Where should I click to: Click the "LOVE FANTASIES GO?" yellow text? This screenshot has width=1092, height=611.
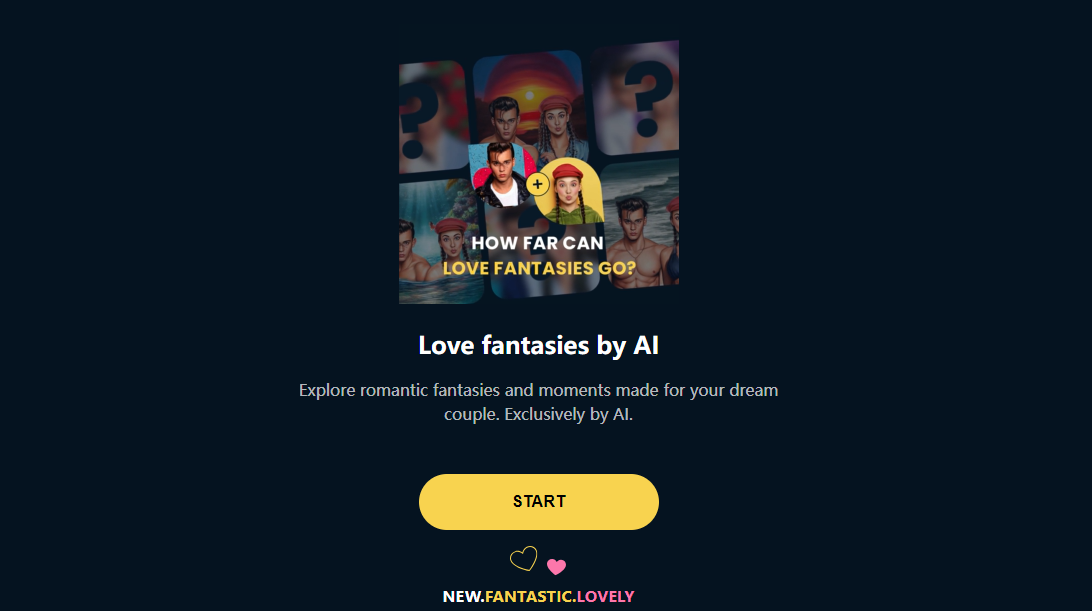539,268
